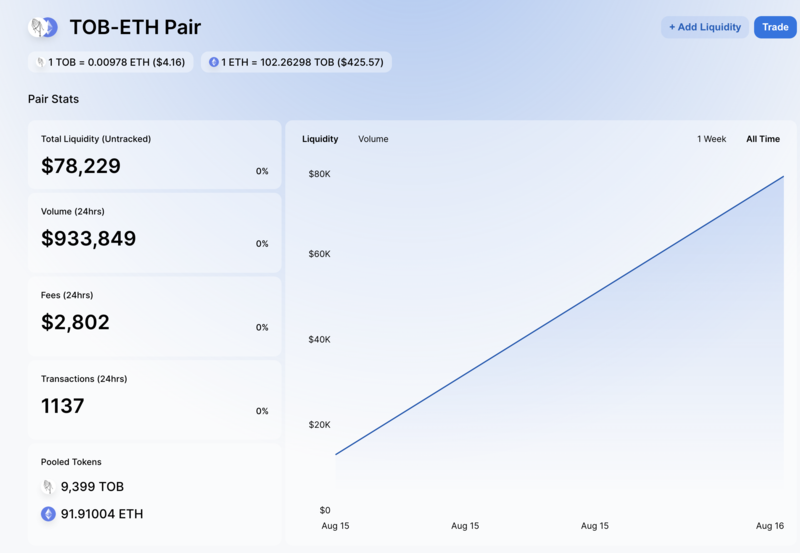Click 0% change in Total Liquidity card
Image resolution: width=800 pixels, height=553 pixels.
262,171
